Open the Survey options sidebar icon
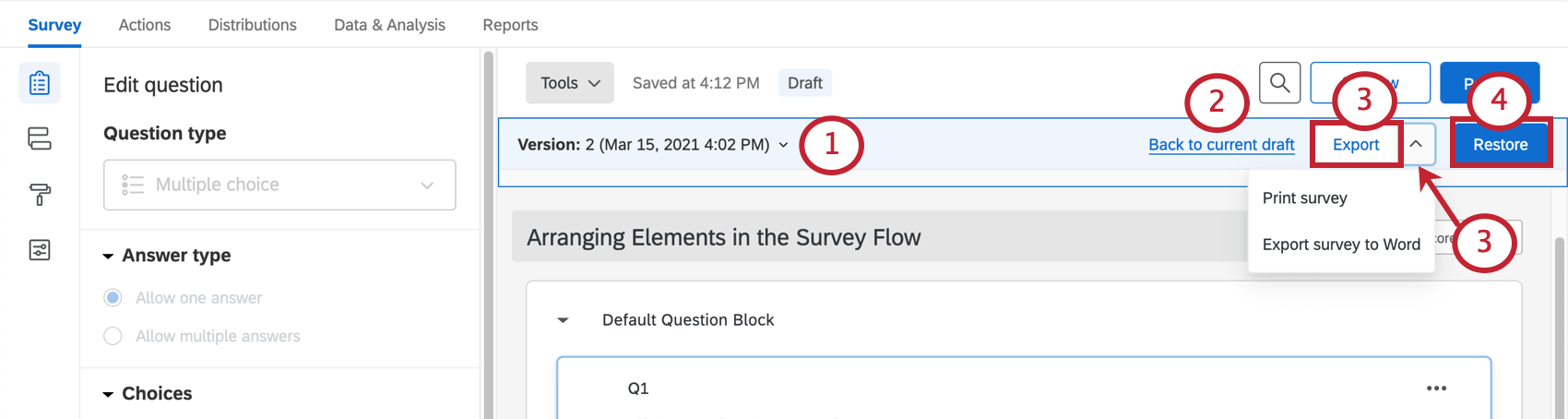This screenshot has width=1568, height=419. 40,250
